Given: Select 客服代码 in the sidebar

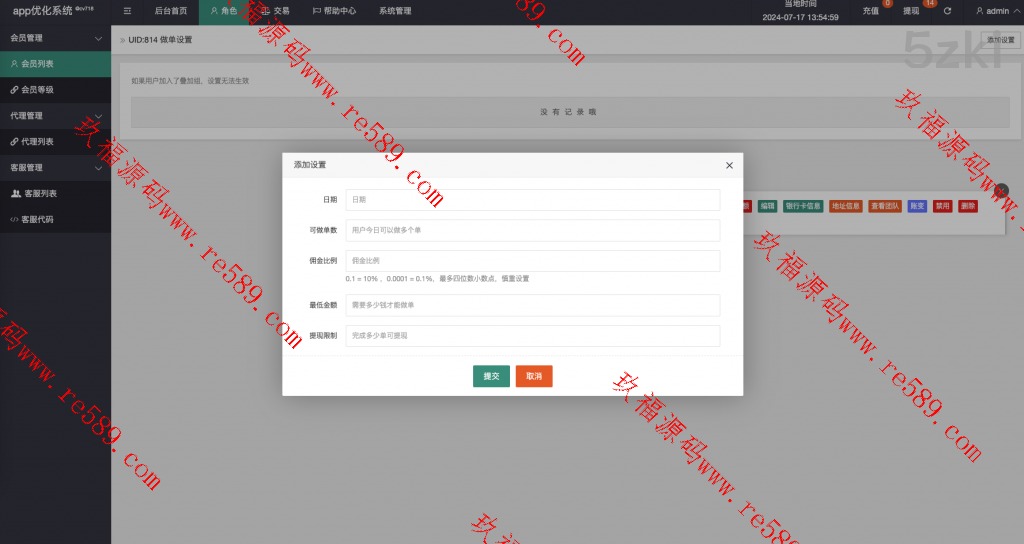Looking at the screenshot, I should pyautogui.click(x=56, y=220).
